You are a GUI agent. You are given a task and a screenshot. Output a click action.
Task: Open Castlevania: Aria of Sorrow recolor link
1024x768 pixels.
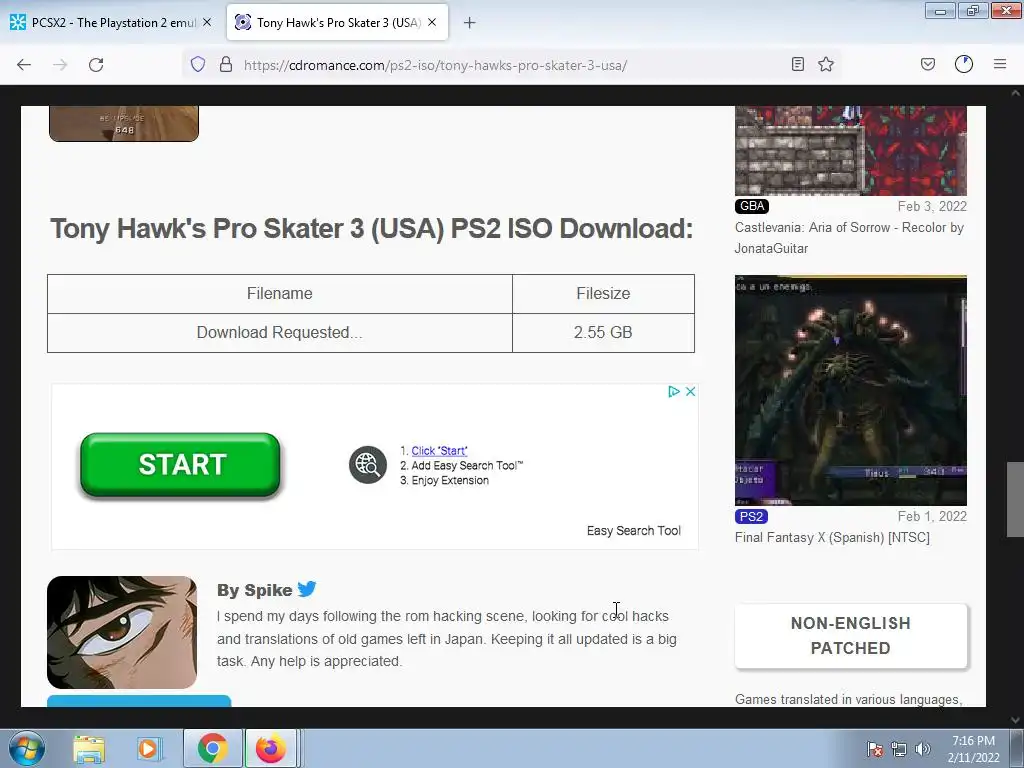[x=849, y=238]
